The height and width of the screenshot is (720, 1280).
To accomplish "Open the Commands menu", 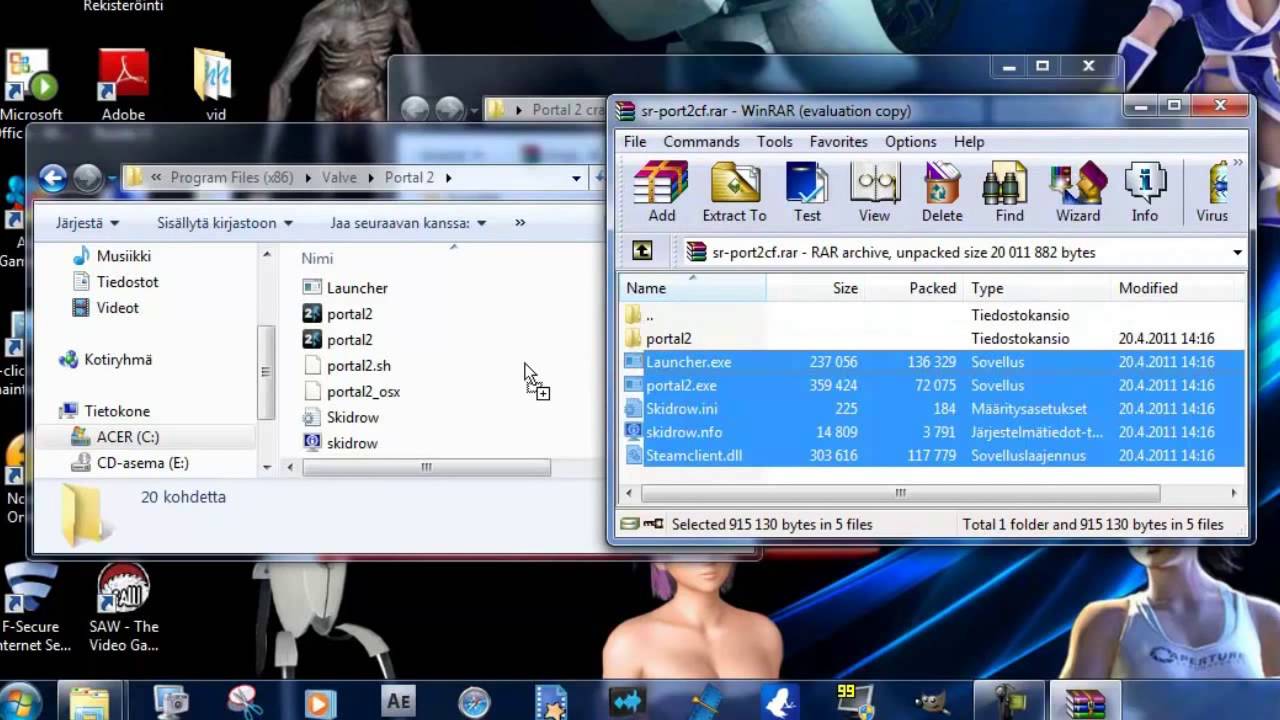I will pos(701,142).
